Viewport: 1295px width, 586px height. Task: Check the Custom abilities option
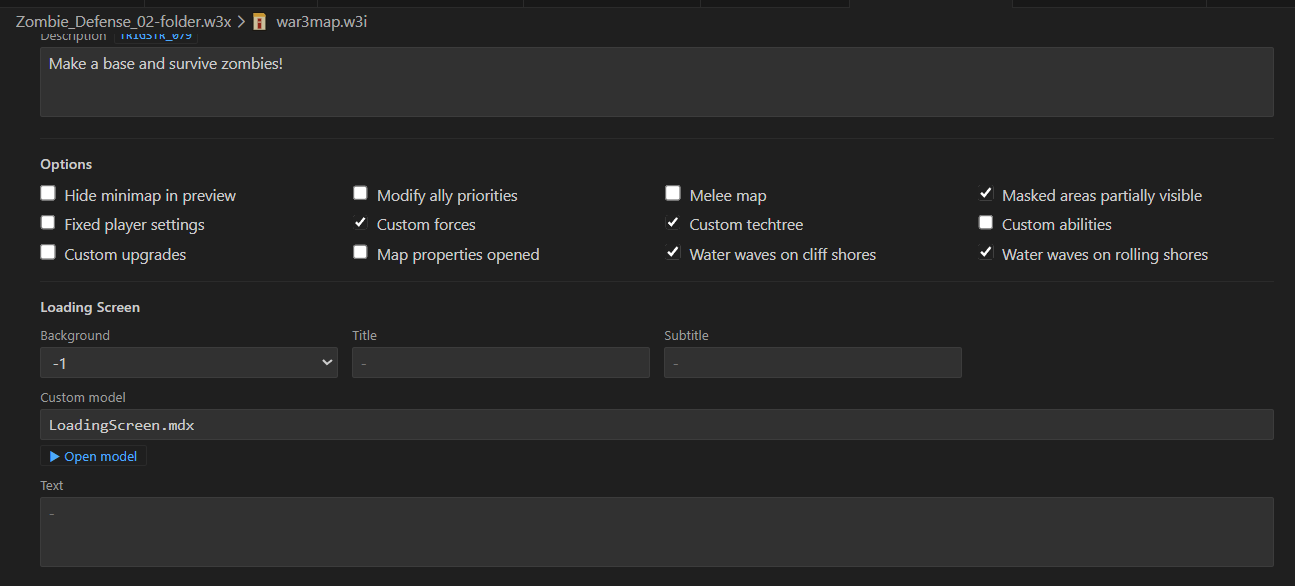(x=986, y=223)
